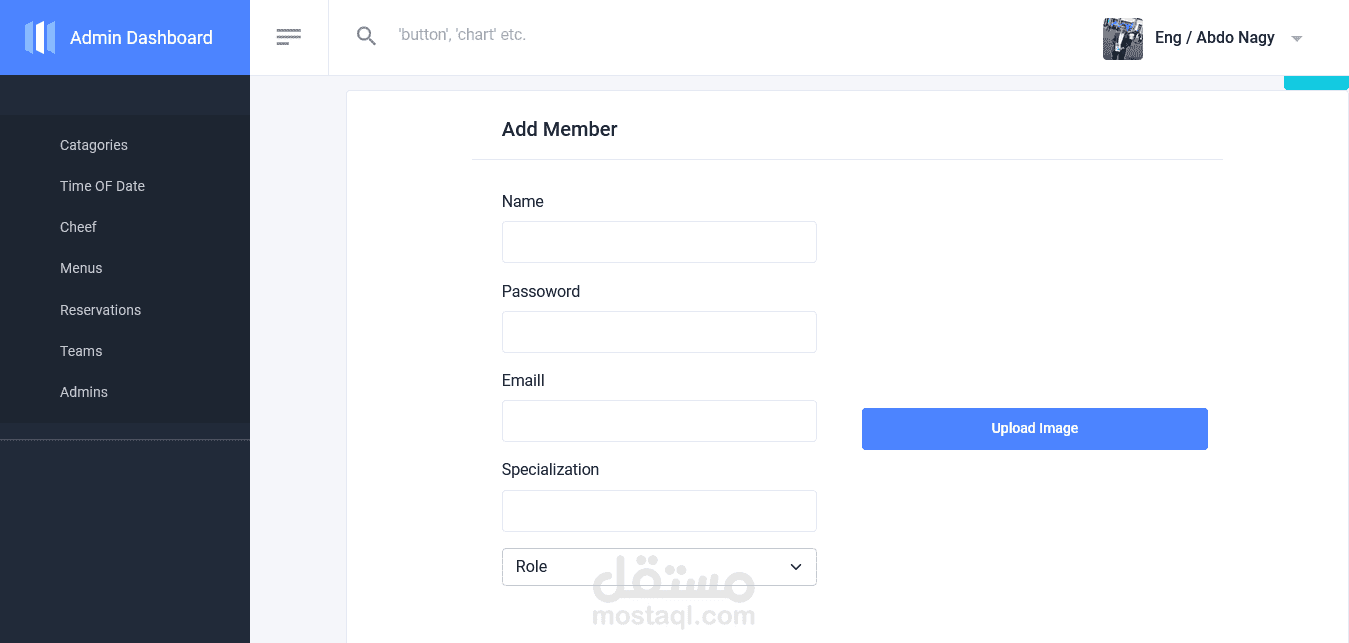
Task: Expand the Eng / Abdo Nagy dropdown arrow
Action: click(x=1297, y=39)
